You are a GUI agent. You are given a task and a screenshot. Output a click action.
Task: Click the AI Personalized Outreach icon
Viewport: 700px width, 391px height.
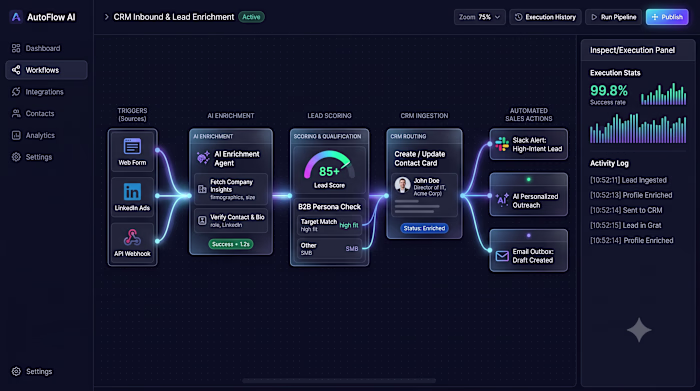(502, 200)
